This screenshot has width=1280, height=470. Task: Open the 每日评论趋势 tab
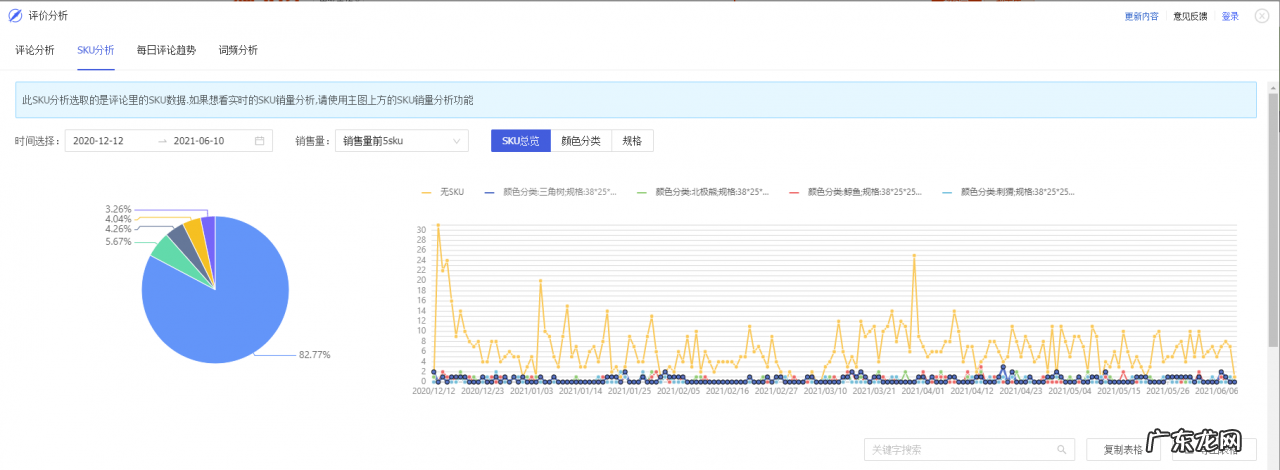pyautogui.click(x=166, y=50)
